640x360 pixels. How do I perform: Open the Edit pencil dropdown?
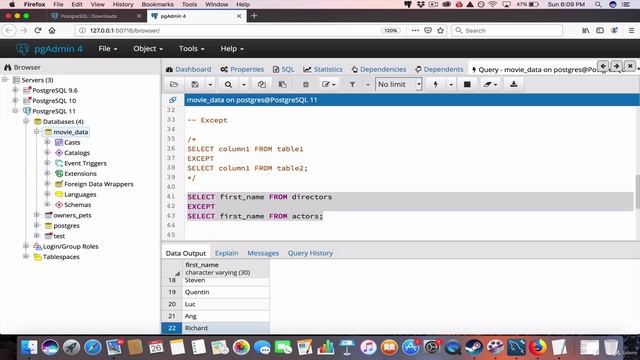(x=329, y=84)
